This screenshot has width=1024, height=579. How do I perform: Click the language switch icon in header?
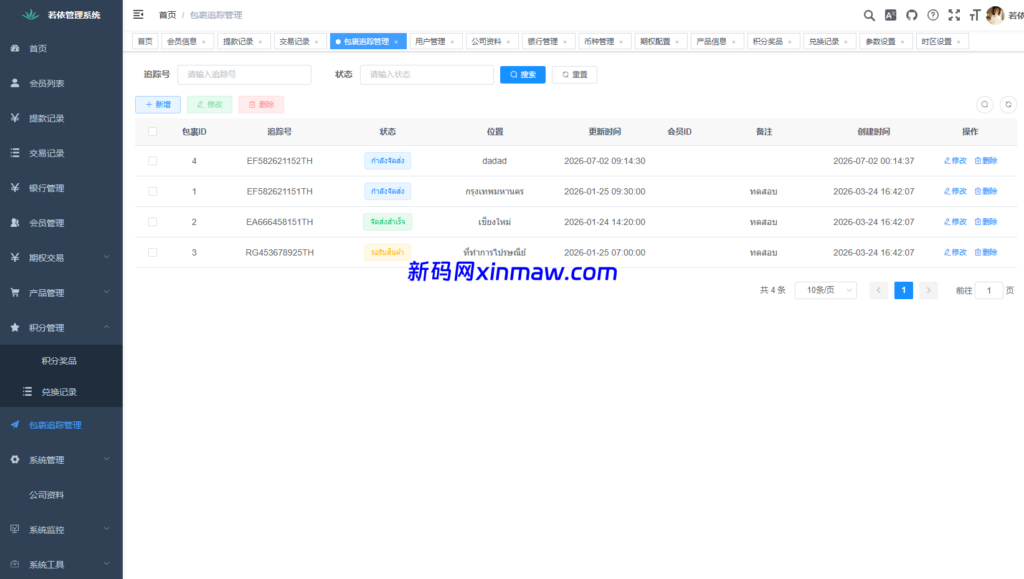click(x=890, y=15)
